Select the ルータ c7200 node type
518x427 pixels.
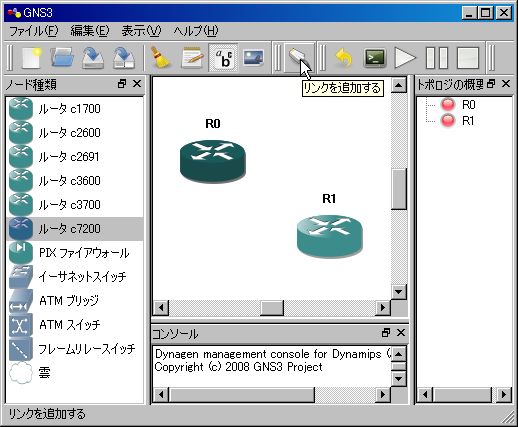pyautogui.click(x=75, y=229)
